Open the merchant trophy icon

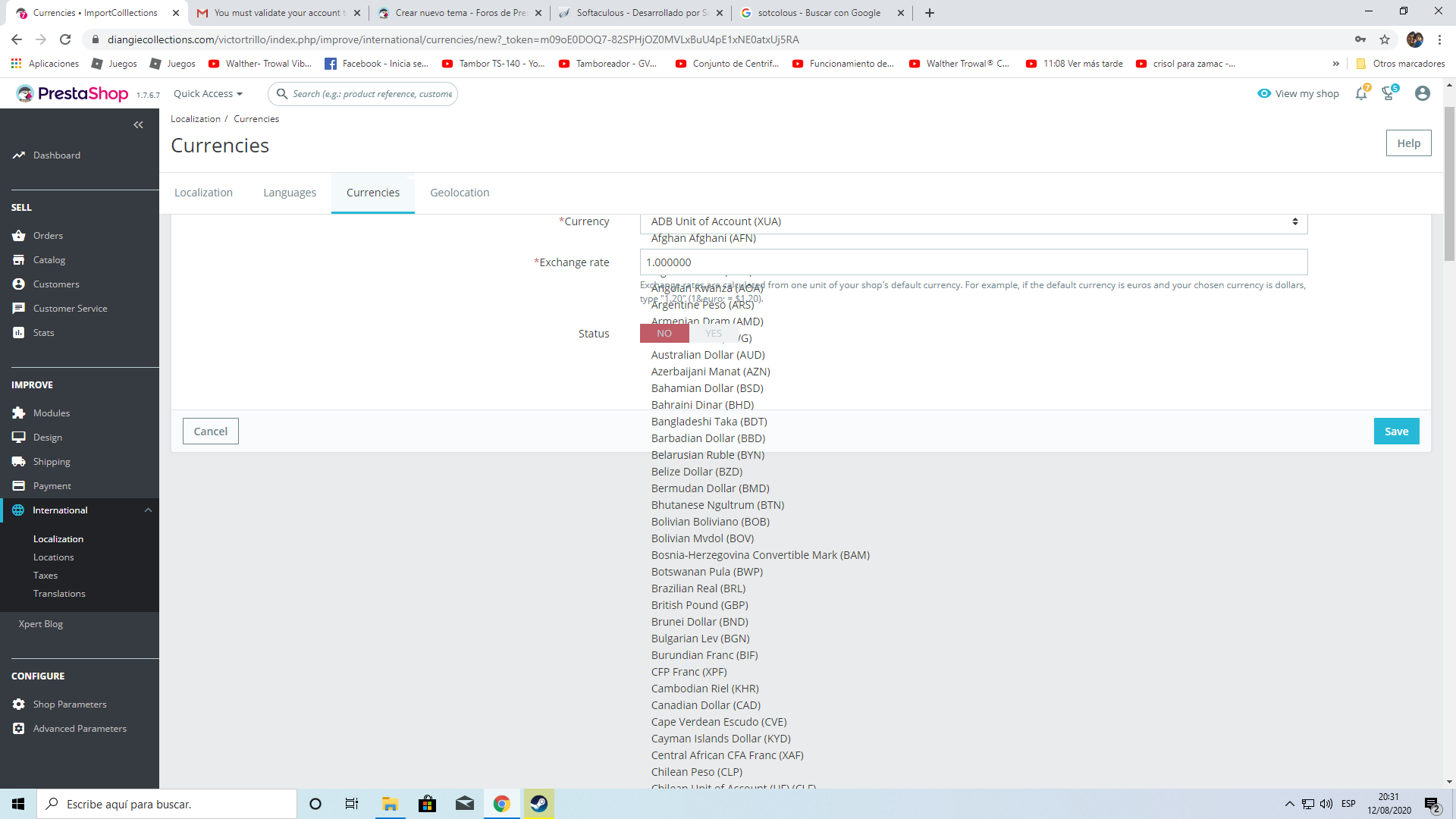click(x=1389, y=94)
